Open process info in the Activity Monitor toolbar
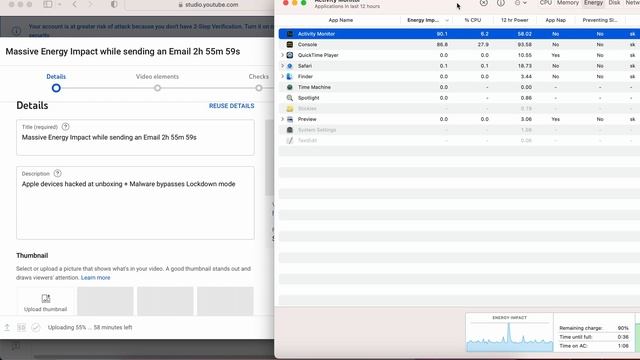640x360 pixels. point(501,3)
